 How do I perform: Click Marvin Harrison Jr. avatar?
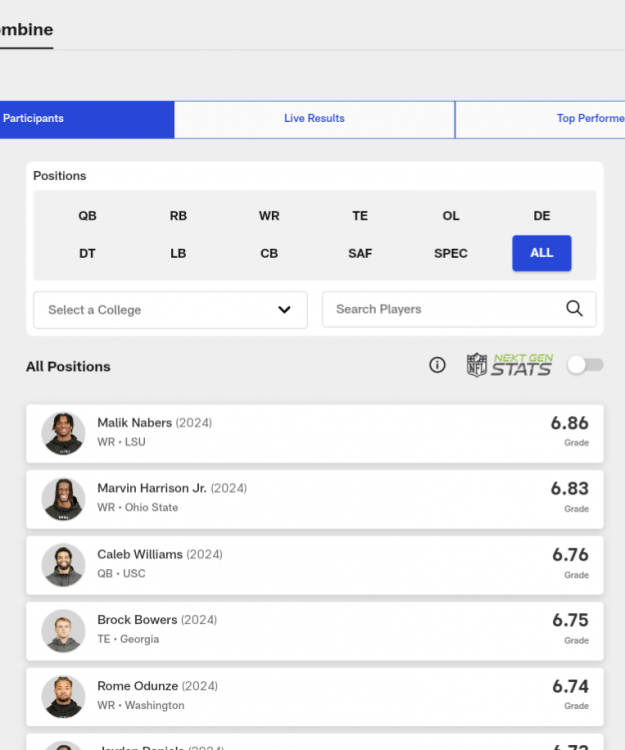coord(63,499)
